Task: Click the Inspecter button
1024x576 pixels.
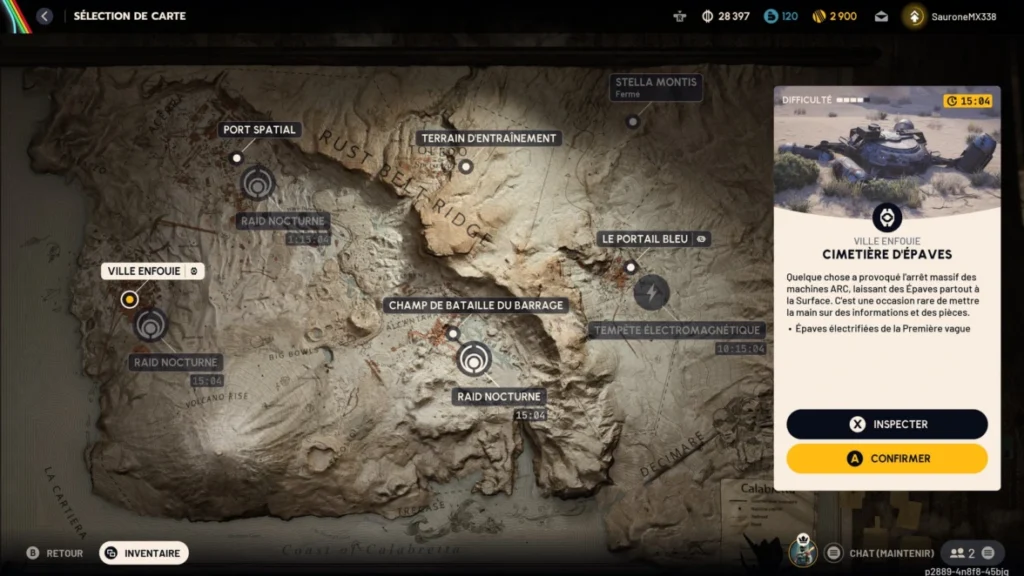Action: 887,424
